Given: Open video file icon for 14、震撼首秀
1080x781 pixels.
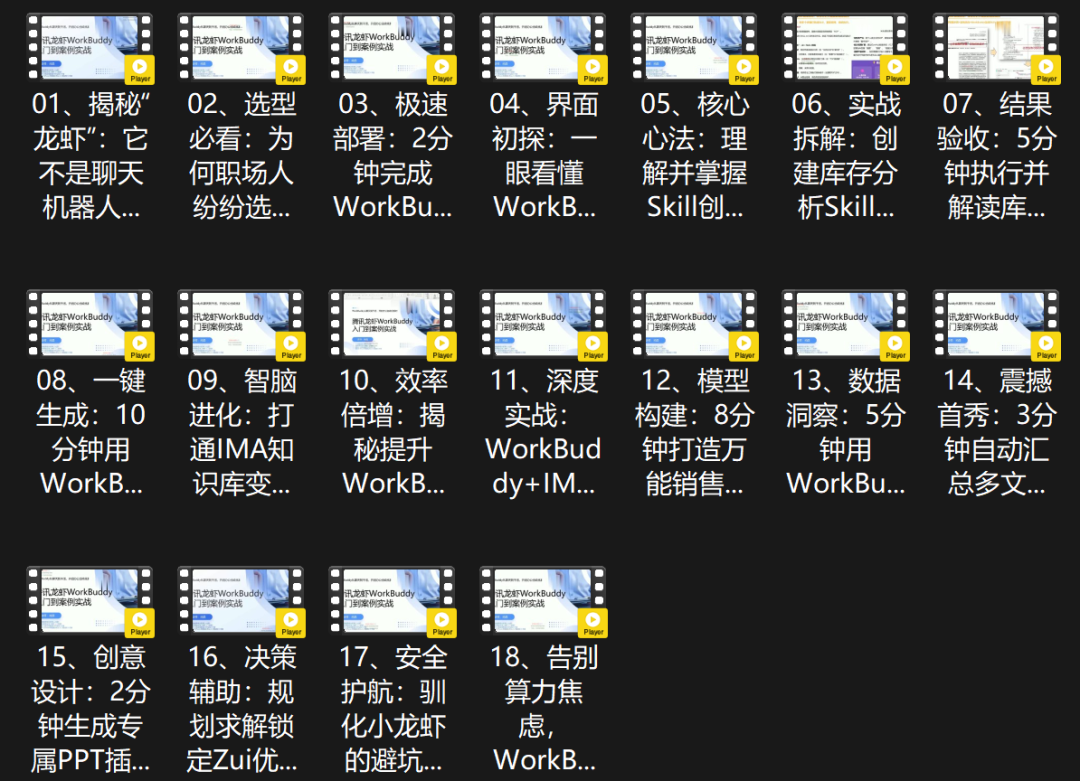Looking at the screenshot, I should tap(997, 324).
